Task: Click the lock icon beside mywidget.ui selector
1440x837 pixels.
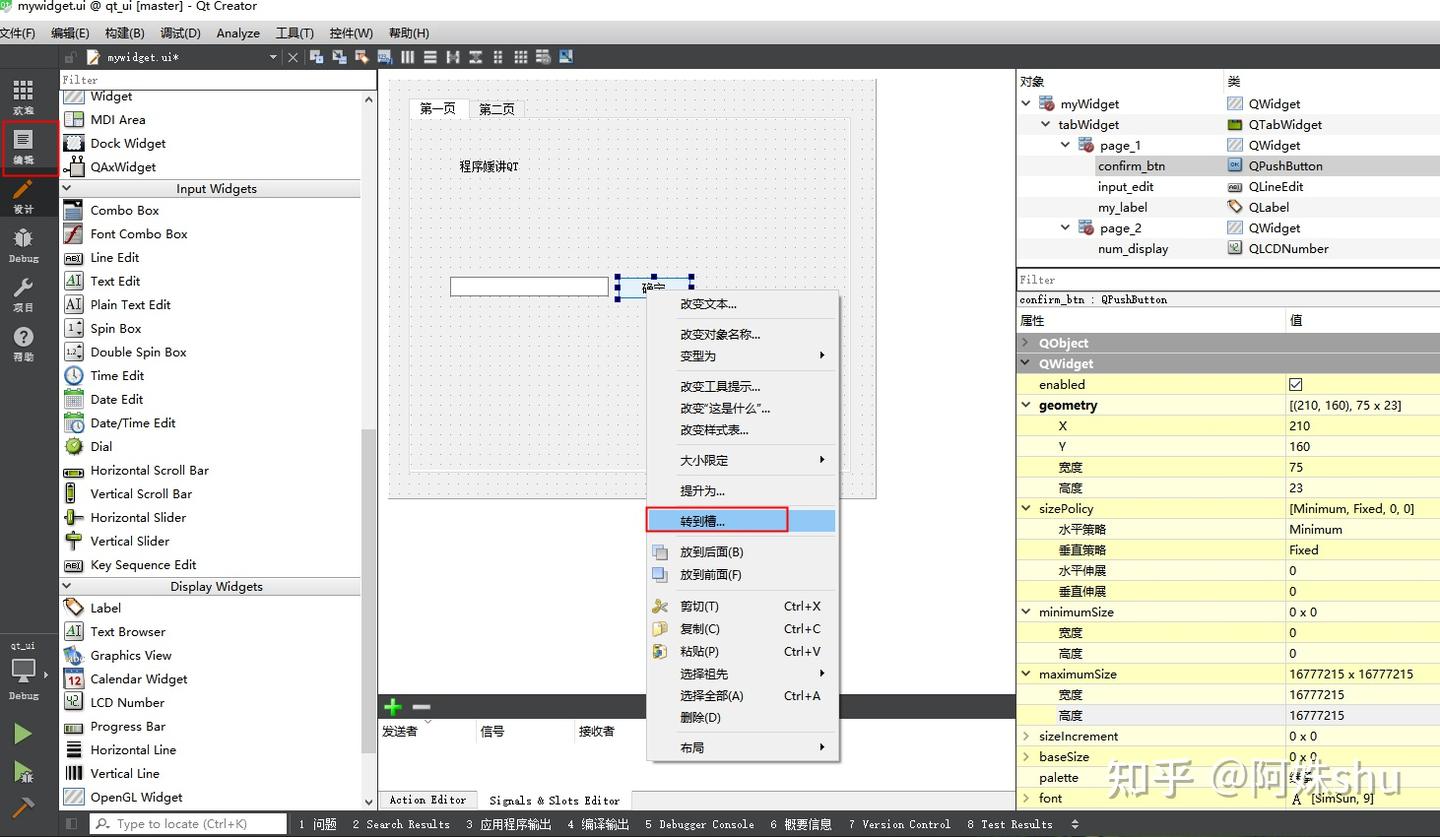Action: [x=68, y=58]
